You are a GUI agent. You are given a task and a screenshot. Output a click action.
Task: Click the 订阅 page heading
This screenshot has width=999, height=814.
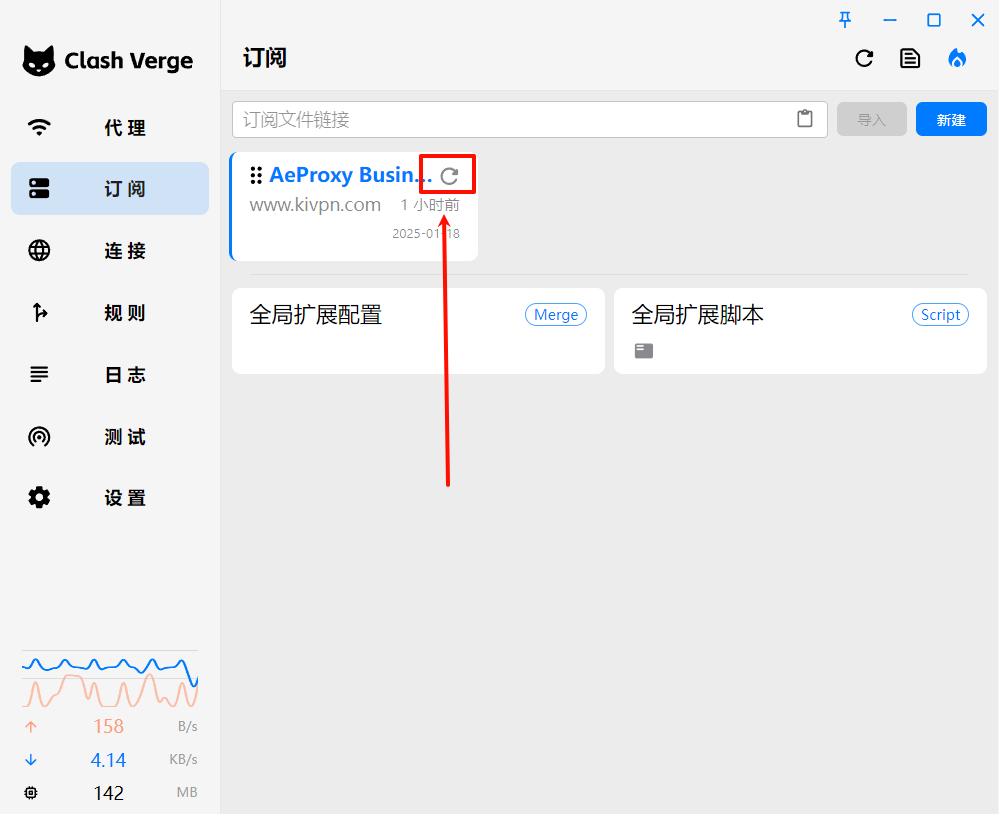click(x=264, y=59)
